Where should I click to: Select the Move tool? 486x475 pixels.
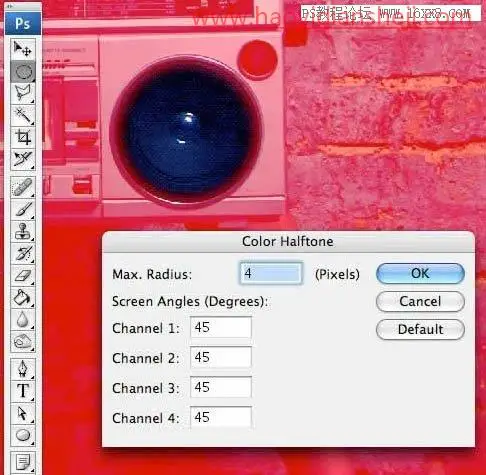[x=23, y=49]
